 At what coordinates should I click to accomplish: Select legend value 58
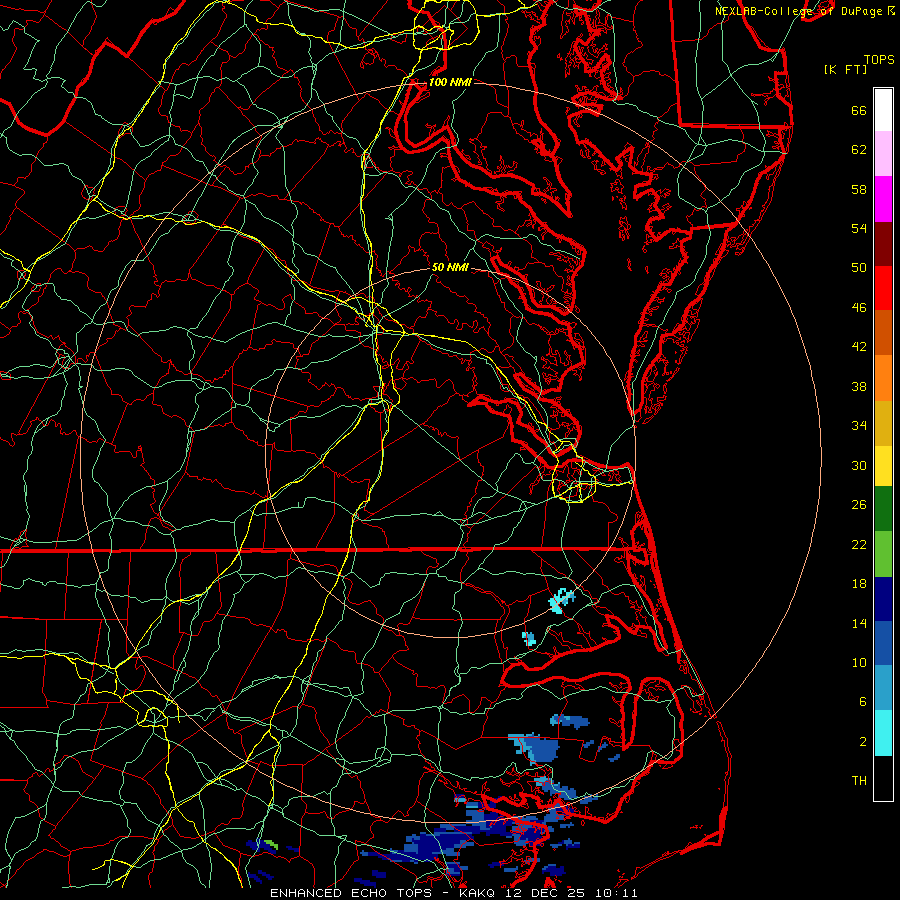[x=859, y=189]
